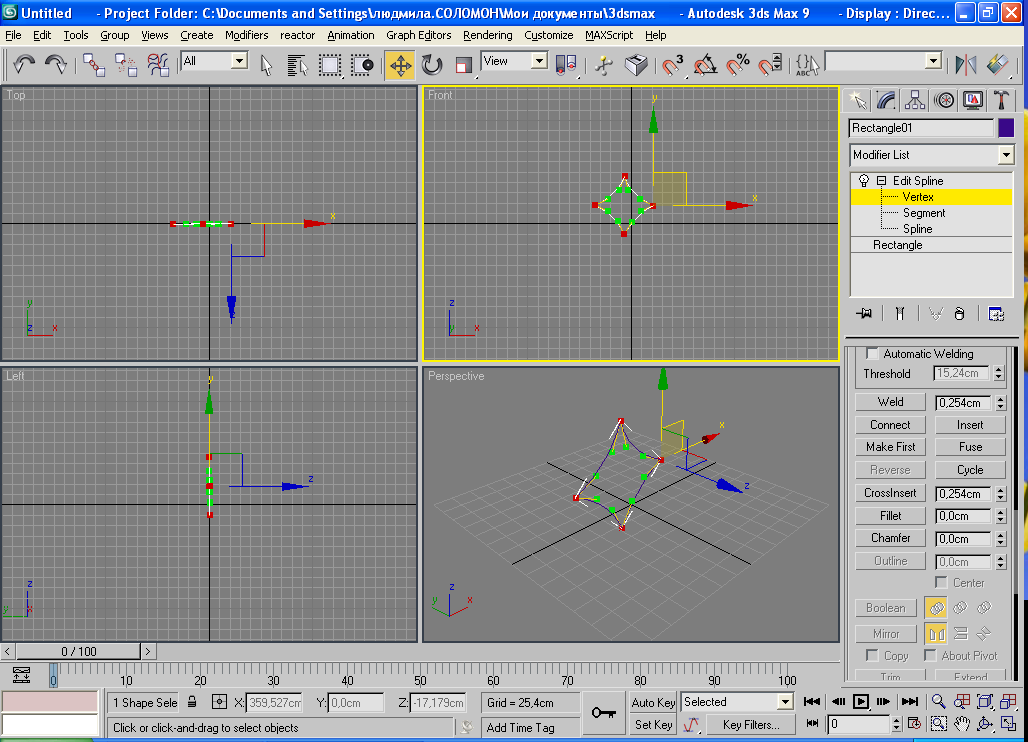Viewport: 1028px width, 742px height.
Task: Toggle the Percent Snap icon
Action: 738,64
